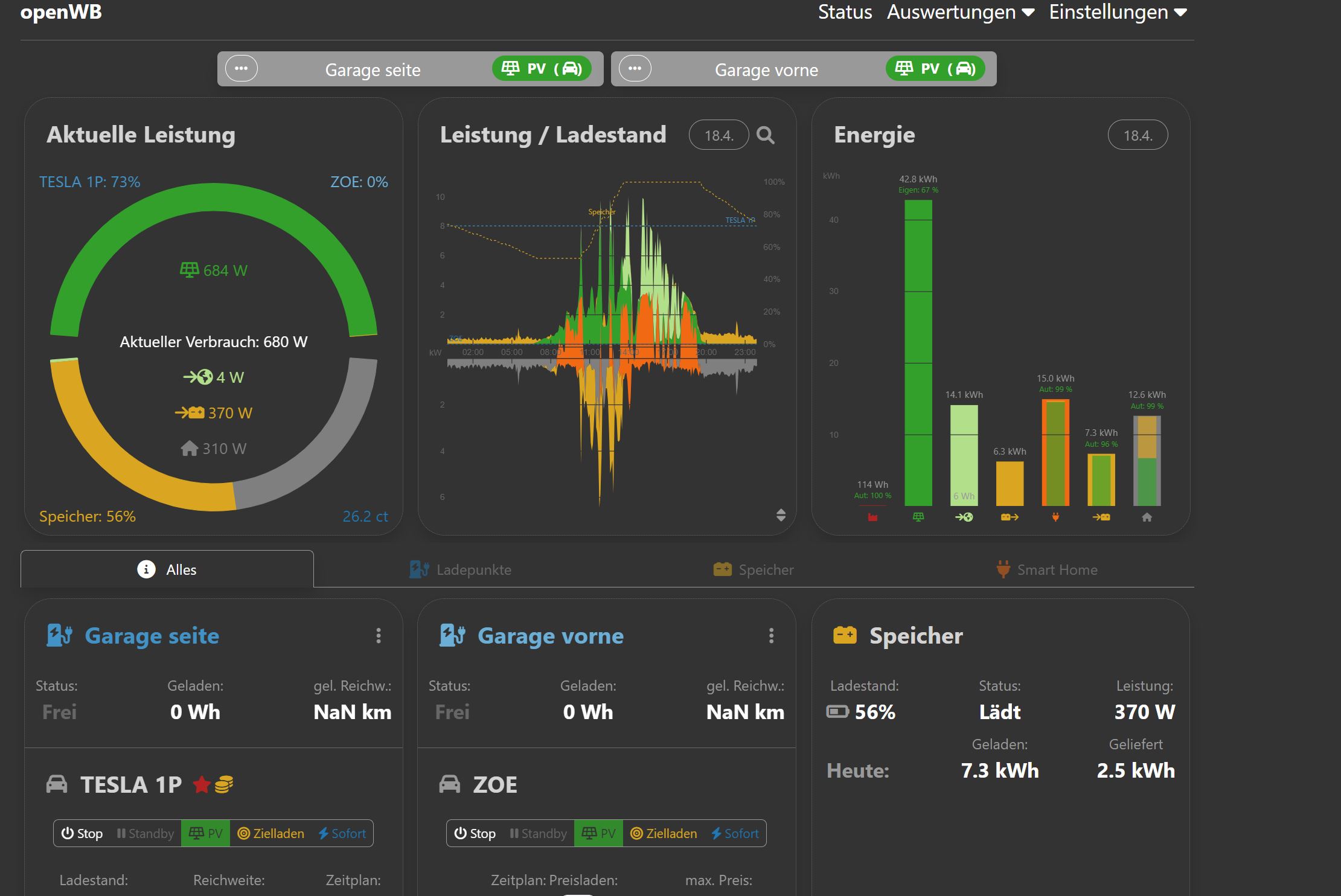Click the three-dot menu in the Garage vorne card
The height and width of the screenshot is (896, 1341).
(x=771, y=635)
